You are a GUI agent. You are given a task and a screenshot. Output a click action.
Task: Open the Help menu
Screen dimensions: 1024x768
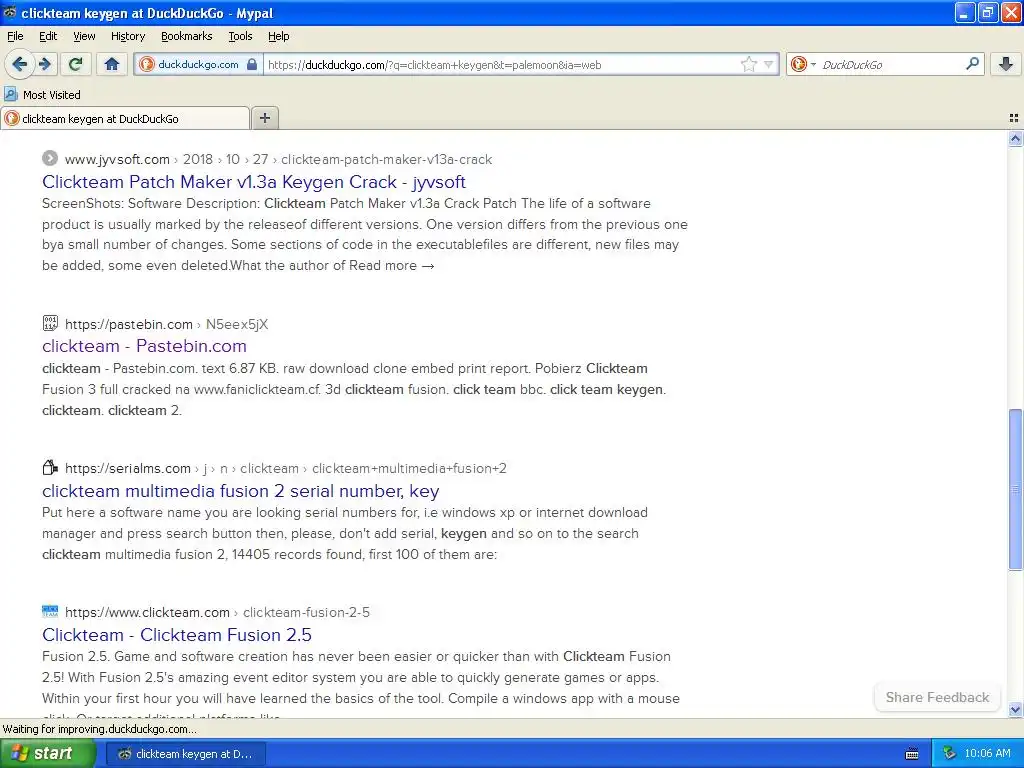point(278,36)
